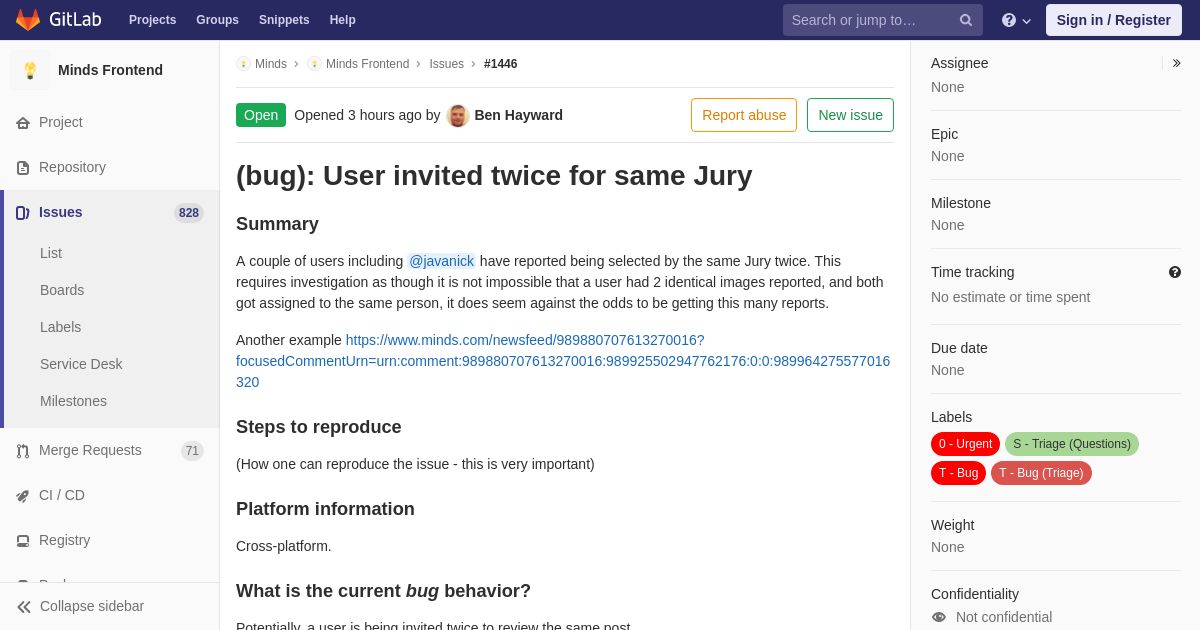Screen dimensions: 1200x630
Task: Click the Merge Requests count badge 71
Action: [x=192, y=451]
